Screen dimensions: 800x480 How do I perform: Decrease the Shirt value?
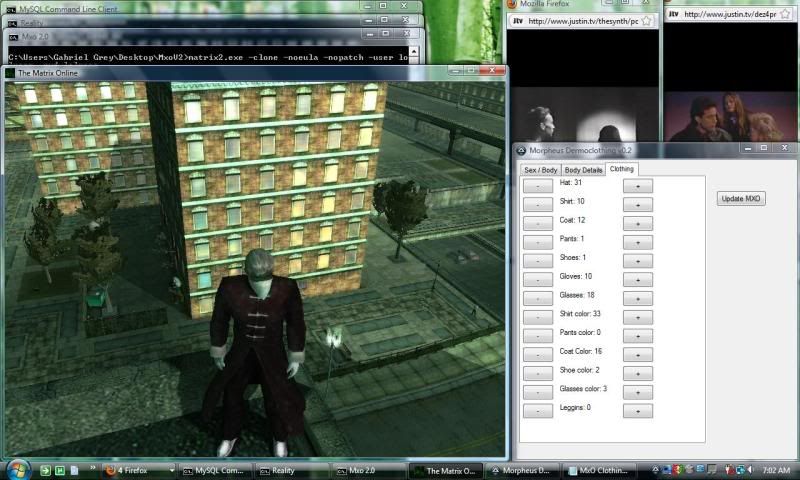click(538, 205)
